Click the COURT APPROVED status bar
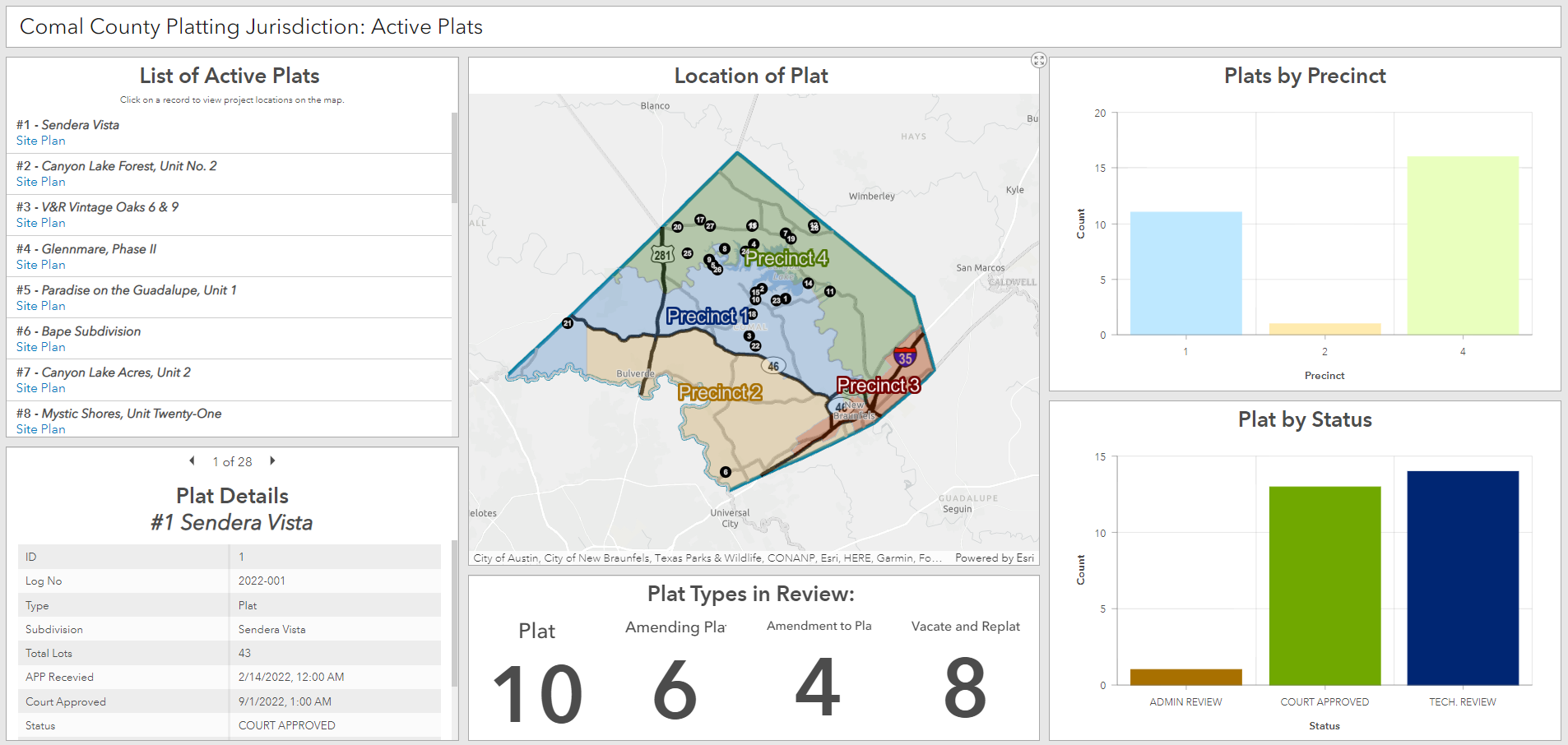 (x=1324, y=585)
